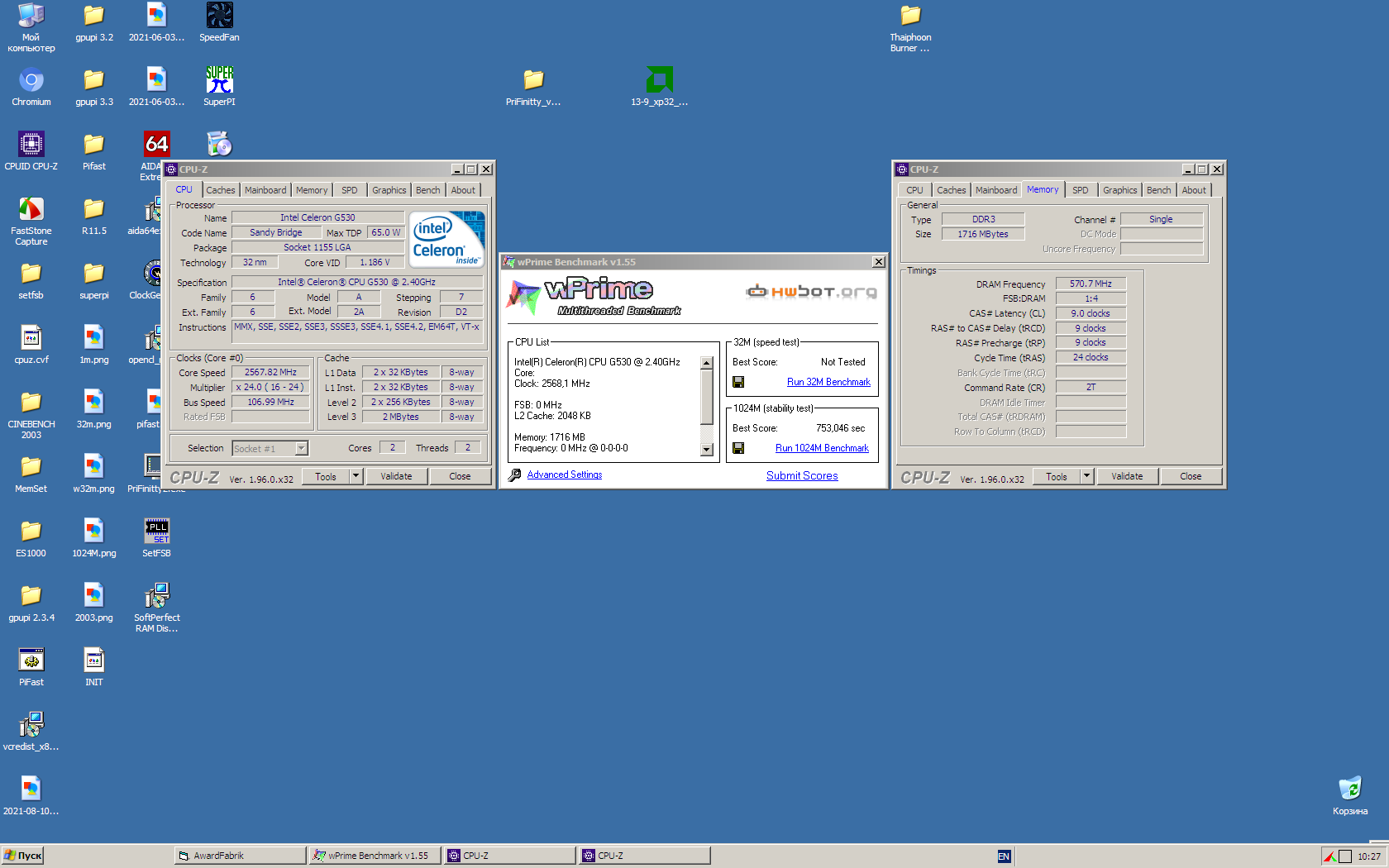Click the Run 1024M Benchmark link

pyautogui.click(x=822, y=448)
